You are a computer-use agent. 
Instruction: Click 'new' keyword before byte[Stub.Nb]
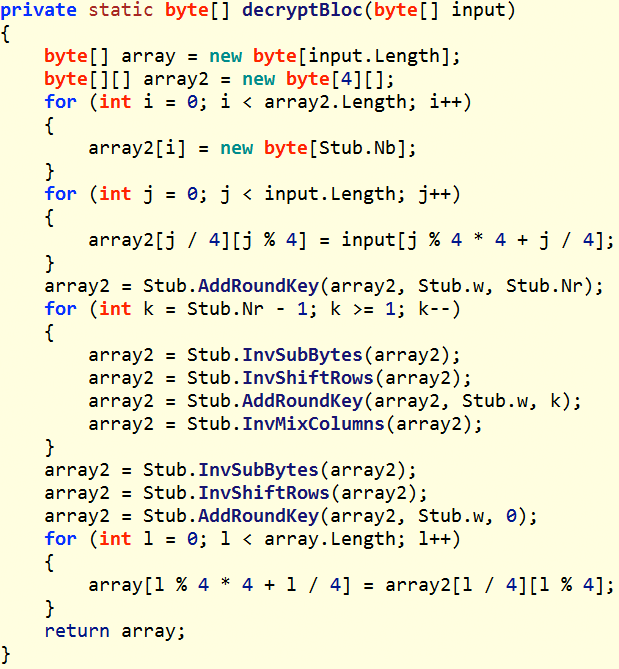pos(236,148)
